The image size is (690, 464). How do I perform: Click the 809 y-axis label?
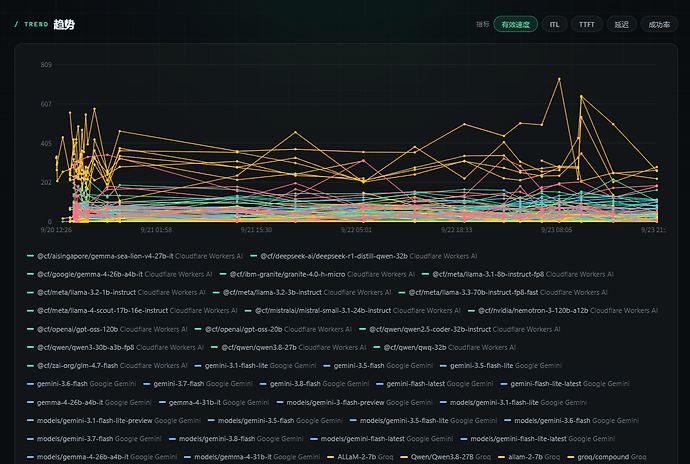[46, 65]
